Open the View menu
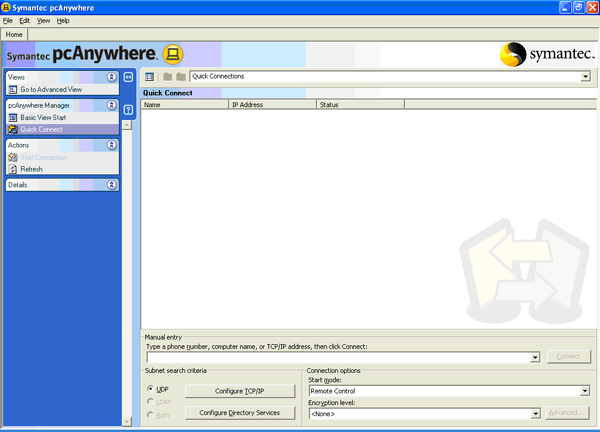Image resolution: width=600 pixels, height=432 pixels. coord(43,20)
